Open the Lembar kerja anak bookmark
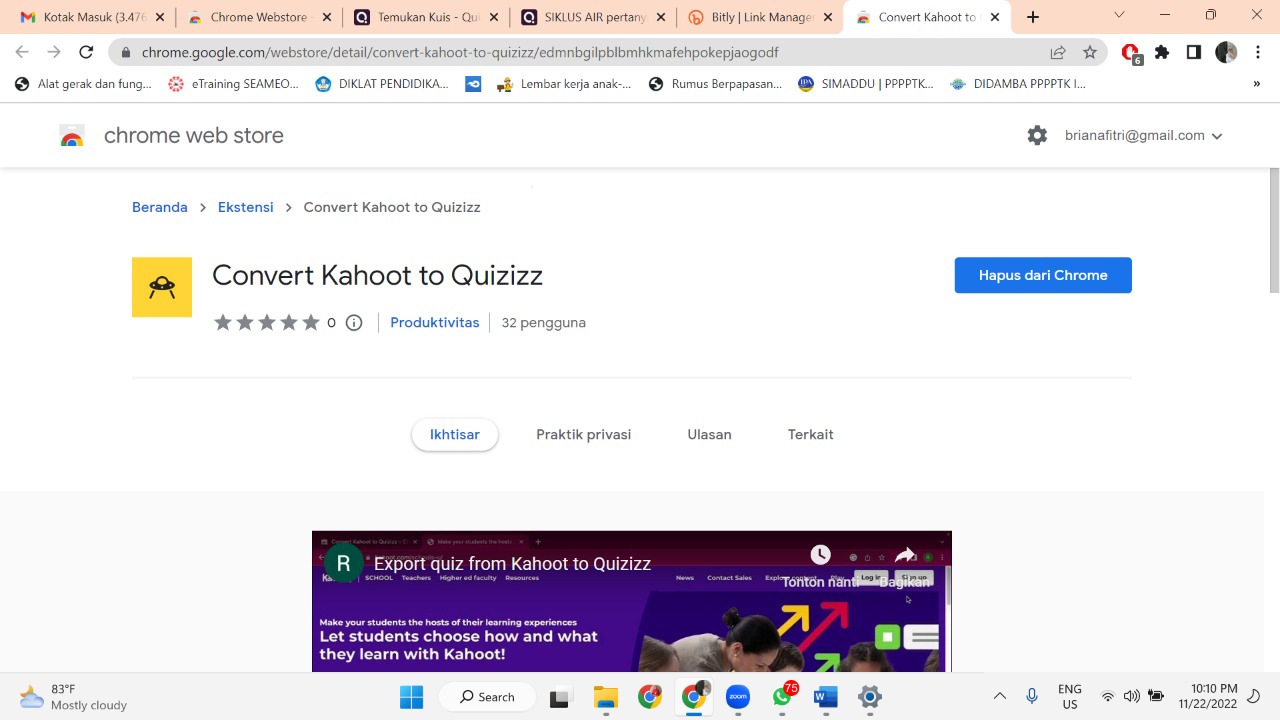The image size is (1280, 720). [x=565, y=84]
